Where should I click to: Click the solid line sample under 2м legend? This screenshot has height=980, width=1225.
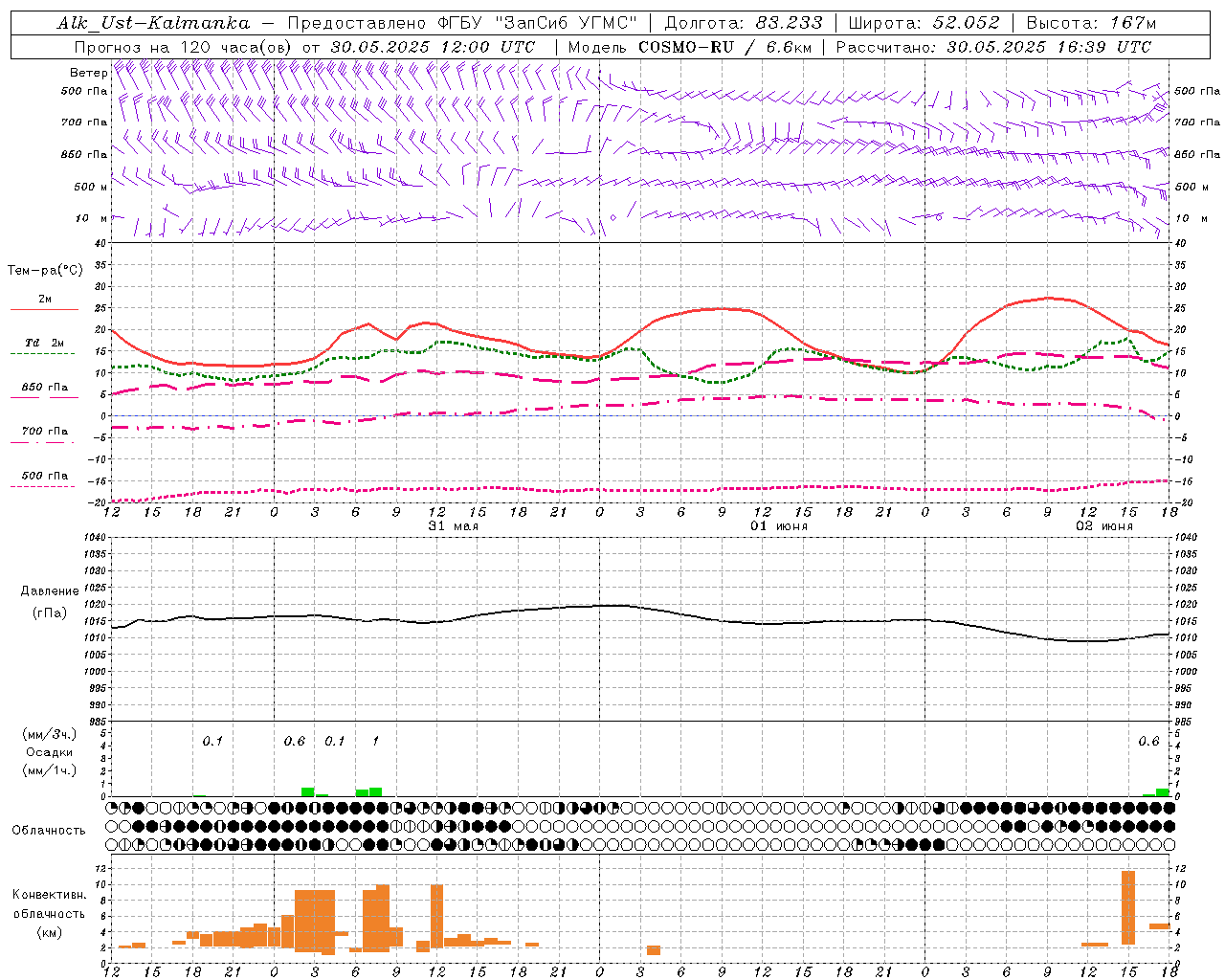(44, 309)
